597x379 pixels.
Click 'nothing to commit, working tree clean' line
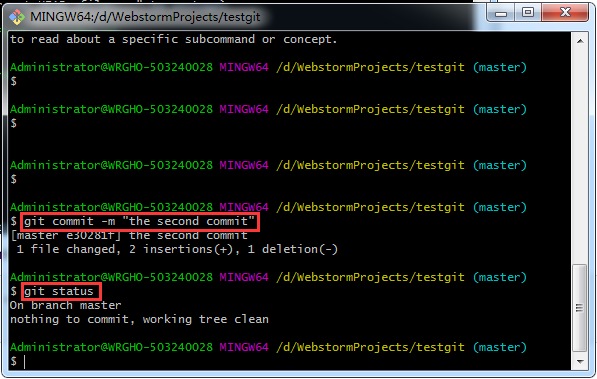click(139, 319)
